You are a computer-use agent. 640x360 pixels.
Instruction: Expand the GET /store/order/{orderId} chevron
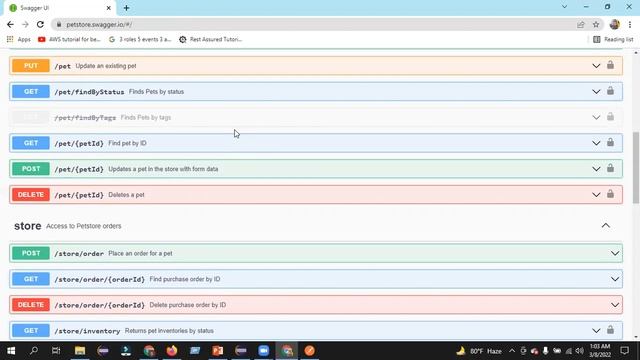click(x=615, y=279)
